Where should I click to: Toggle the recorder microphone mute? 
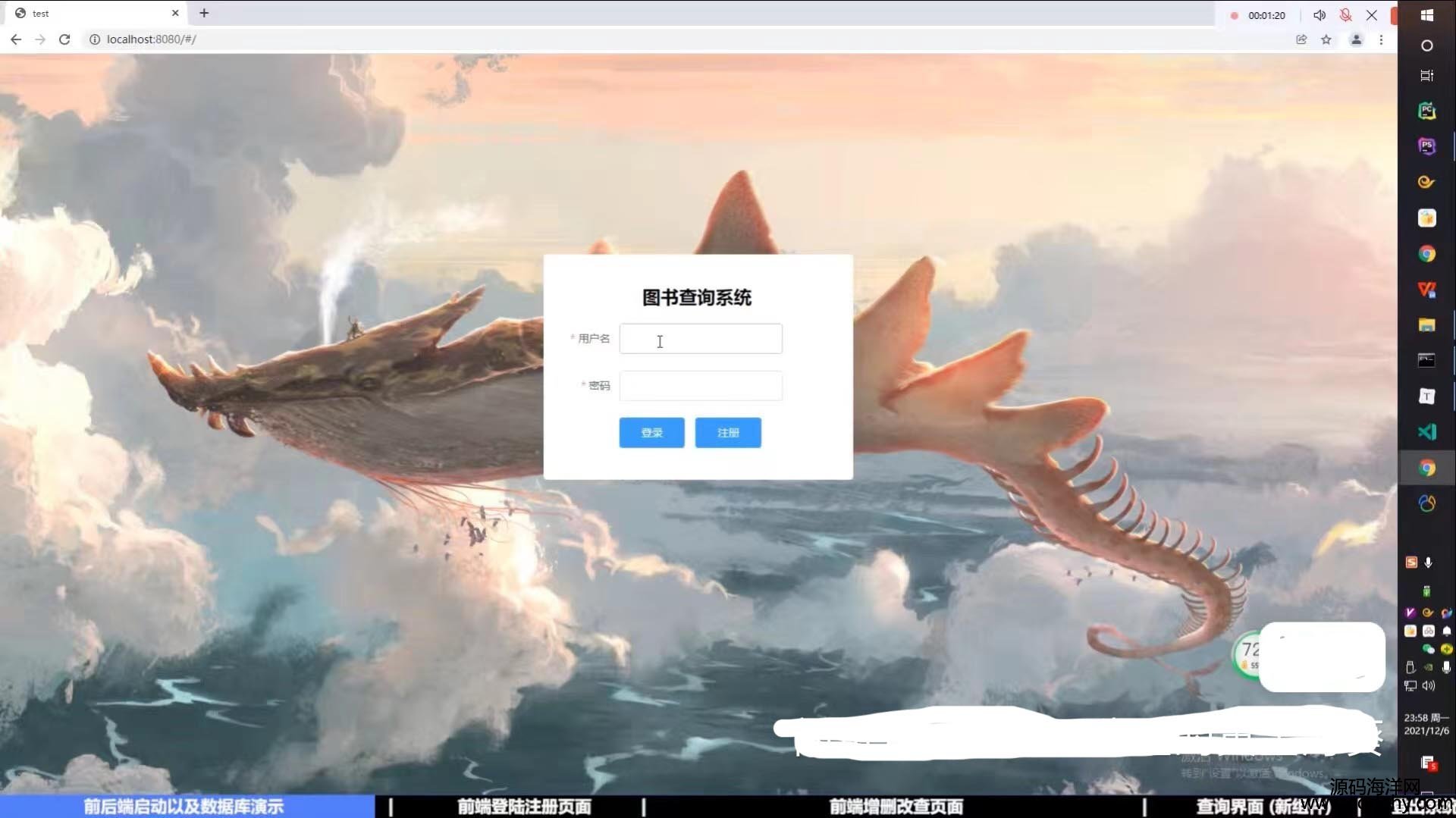[1346, 15]
